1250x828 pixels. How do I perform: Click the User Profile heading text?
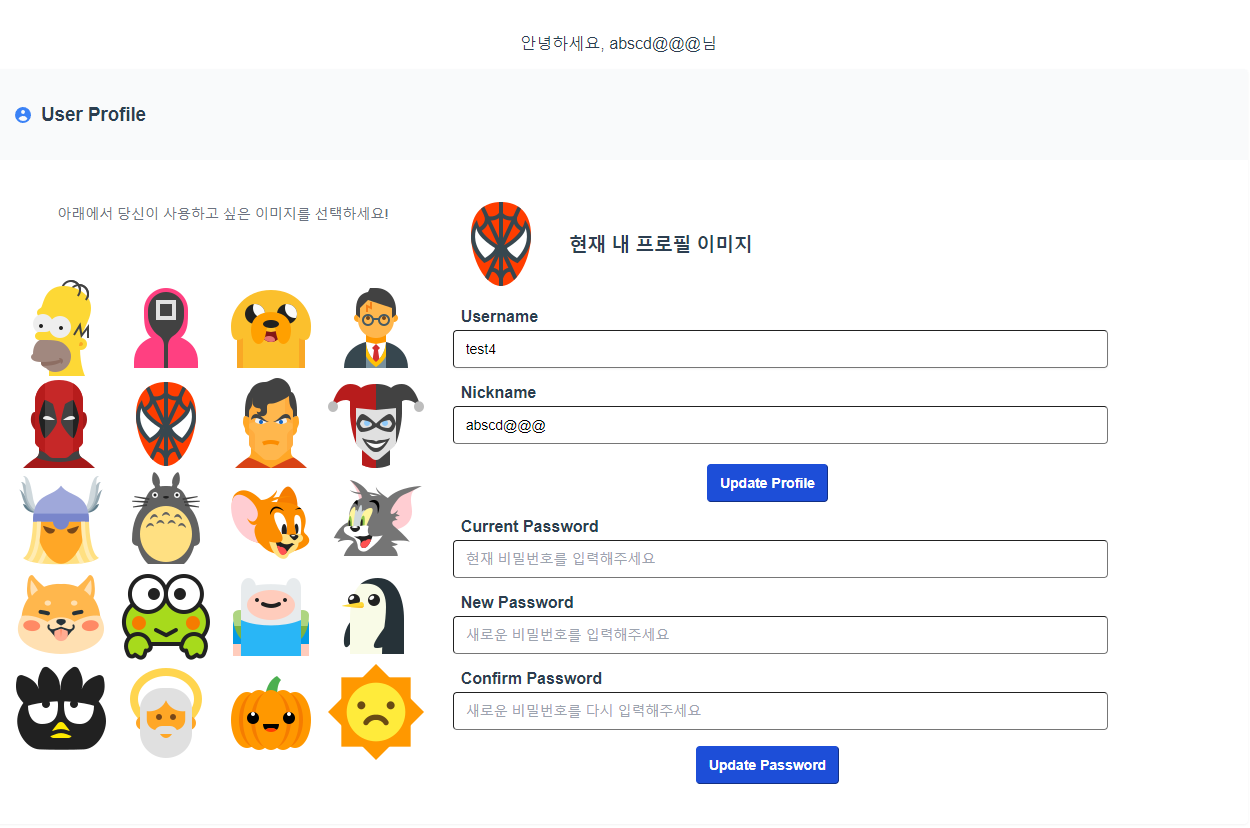93,115
